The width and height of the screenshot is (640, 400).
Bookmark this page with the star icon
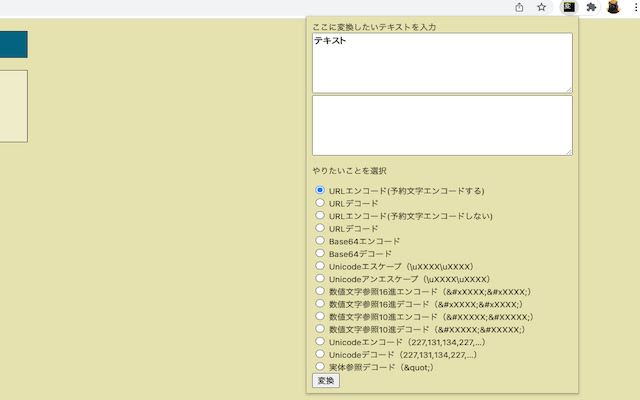(541, 7)
